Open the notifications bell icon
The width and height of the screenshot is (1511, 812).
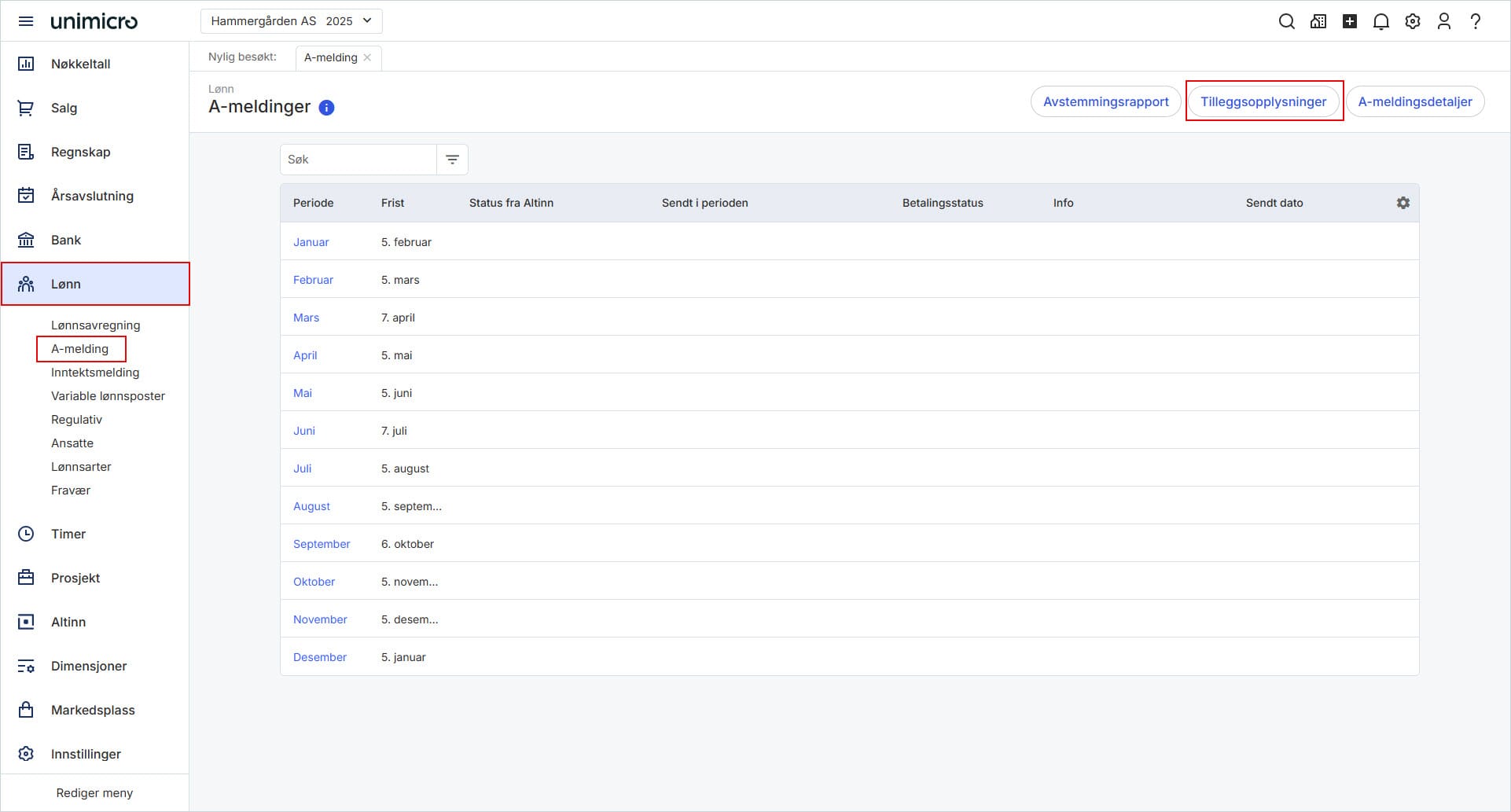pyautogui.click(x=1380, y=21)
